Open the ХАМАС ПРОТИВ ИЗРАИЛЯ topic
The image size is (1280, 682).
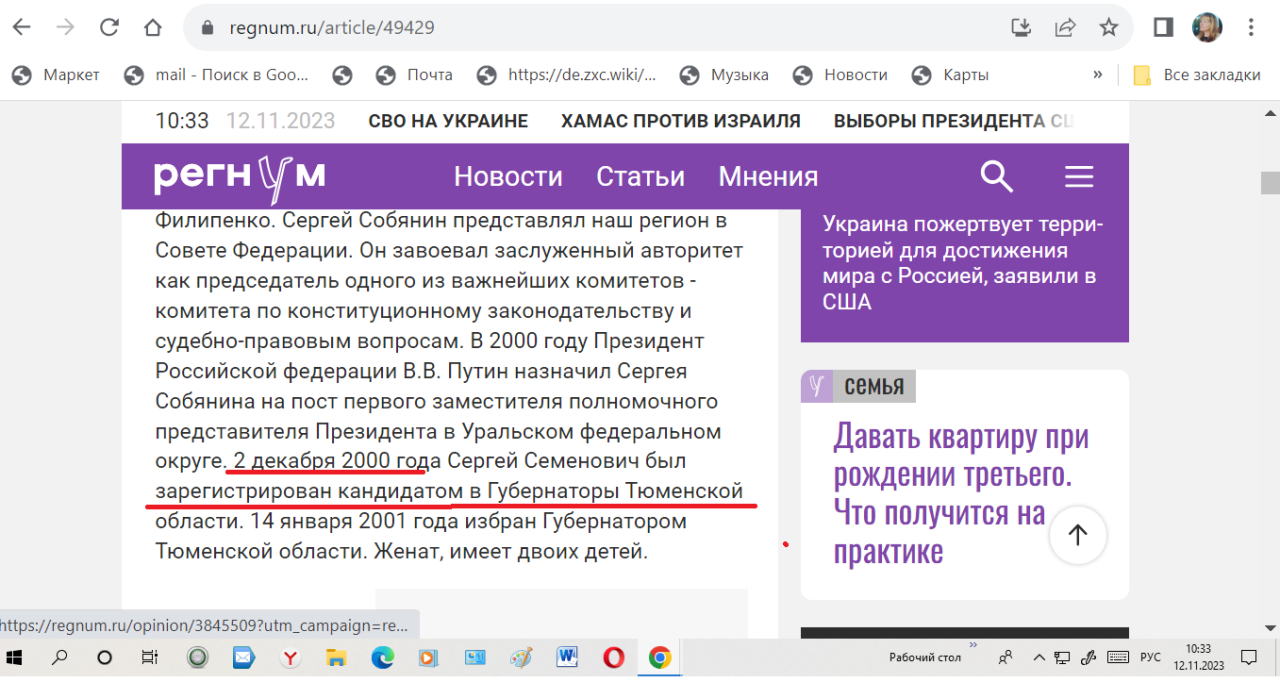[681, 121]
